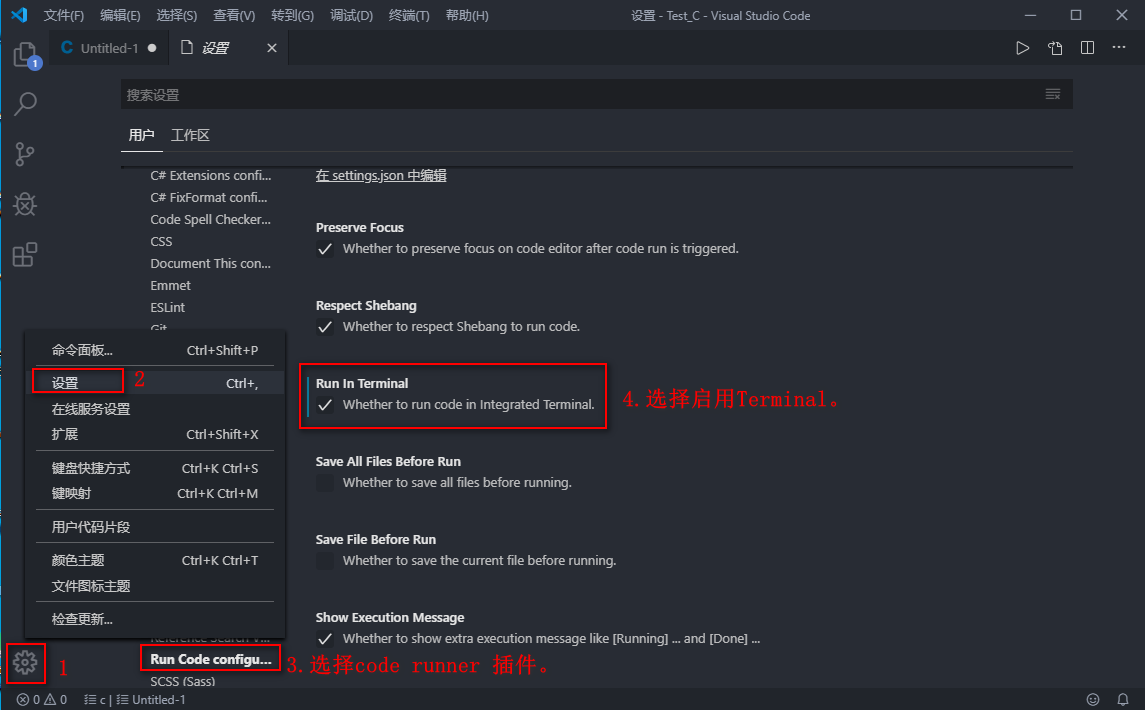Open the Explorer sidebar view
The image size is (1145, 710).
(25, 54)
